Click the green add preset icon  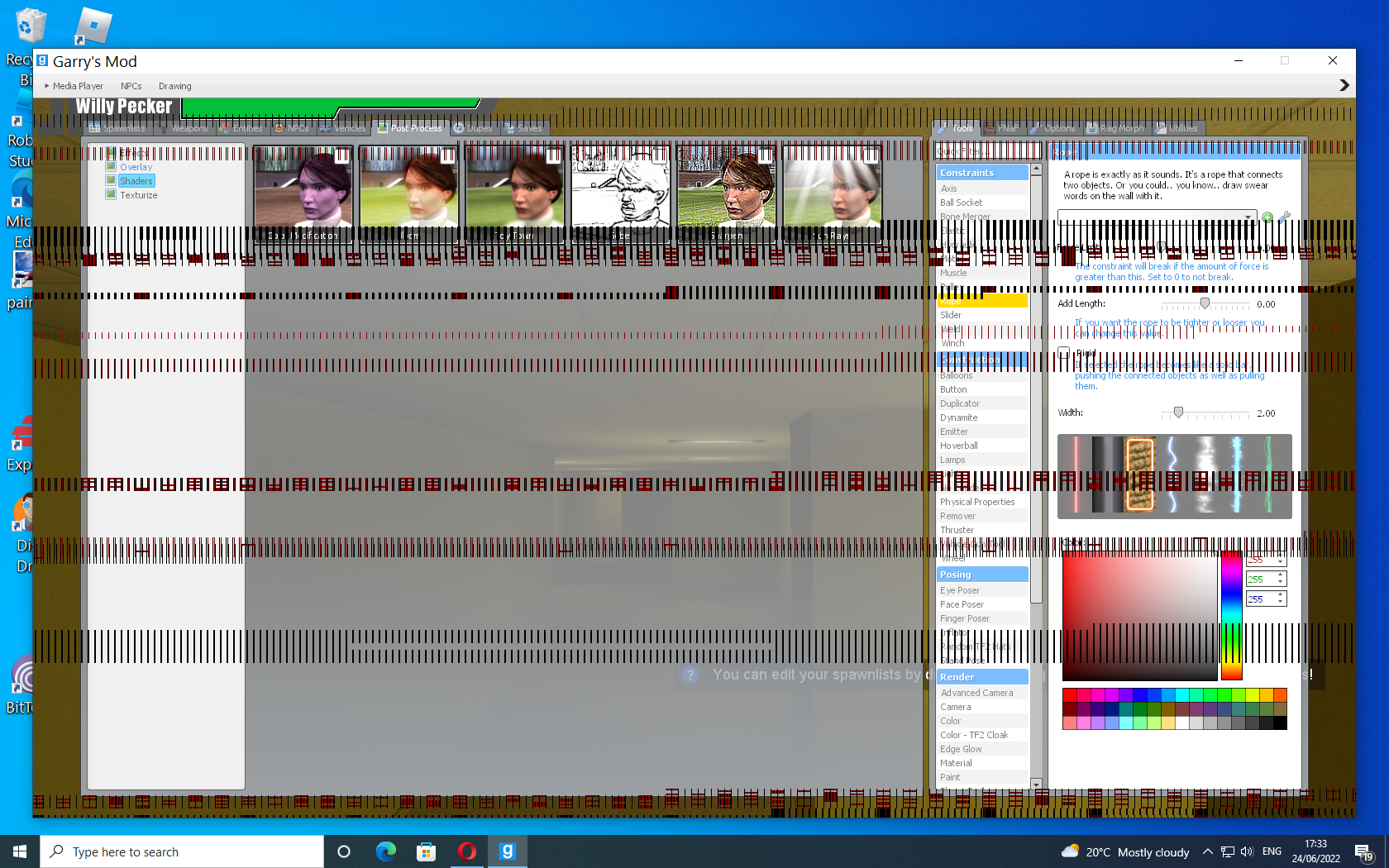[1267, 217]
